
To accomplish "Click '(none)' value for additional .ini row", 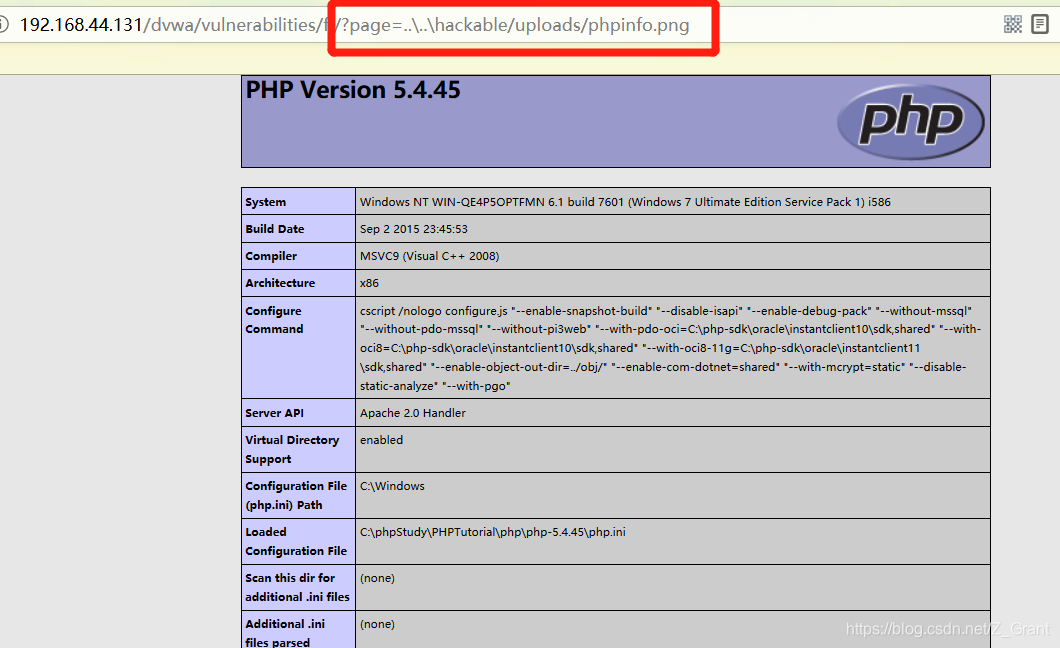I will [x=377, y=624].
